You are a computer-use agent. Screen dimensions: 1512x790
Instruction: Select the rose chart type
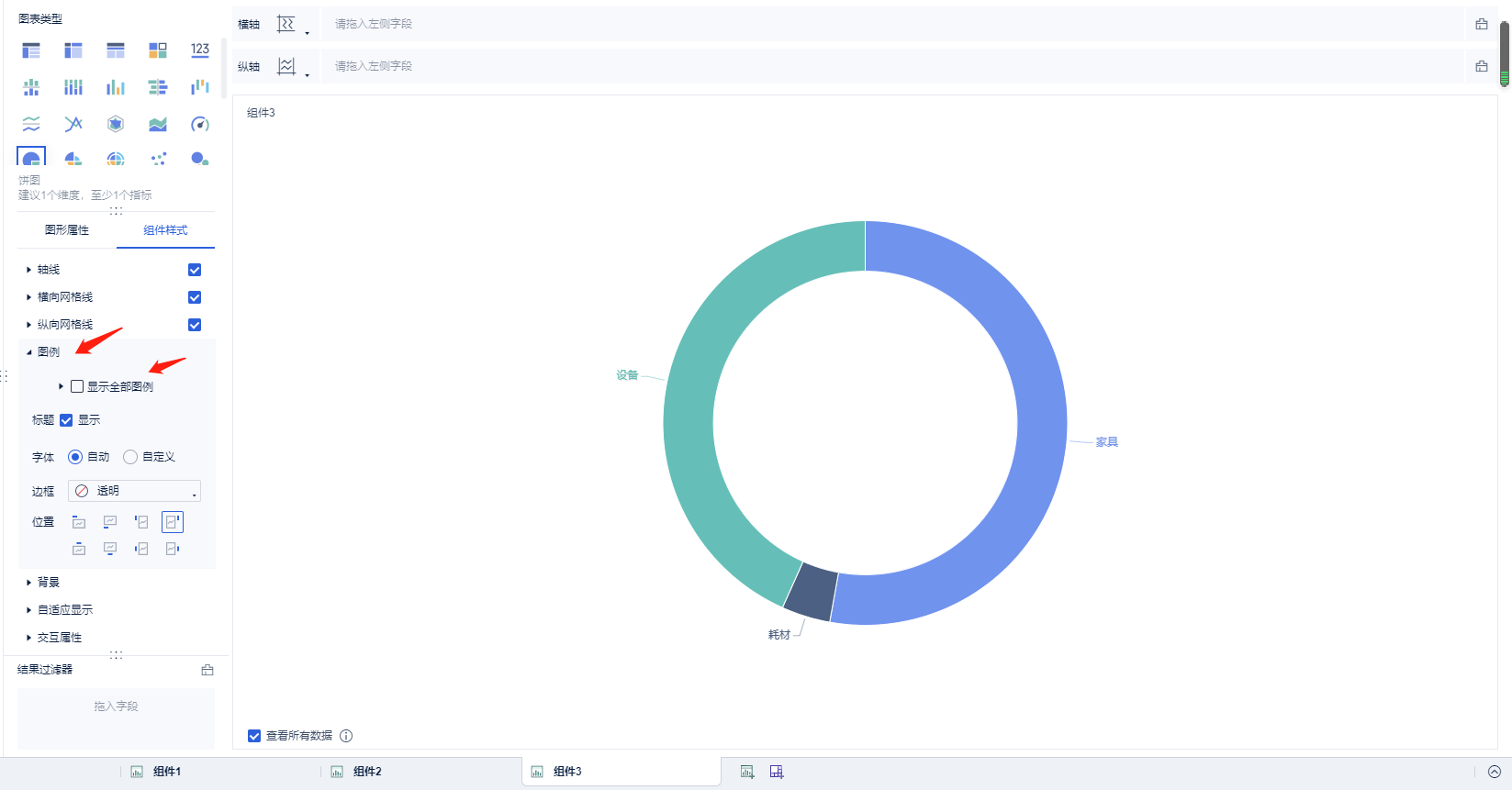(73, 159)
